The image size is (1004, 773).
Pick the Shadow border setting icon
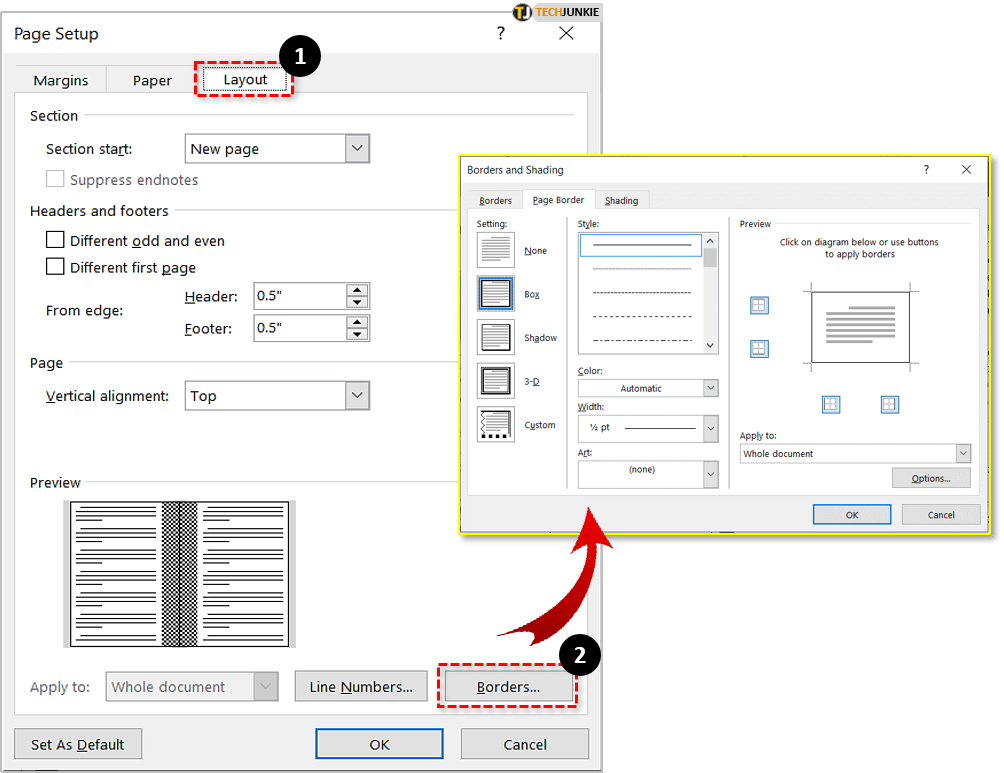coord(496,338)
